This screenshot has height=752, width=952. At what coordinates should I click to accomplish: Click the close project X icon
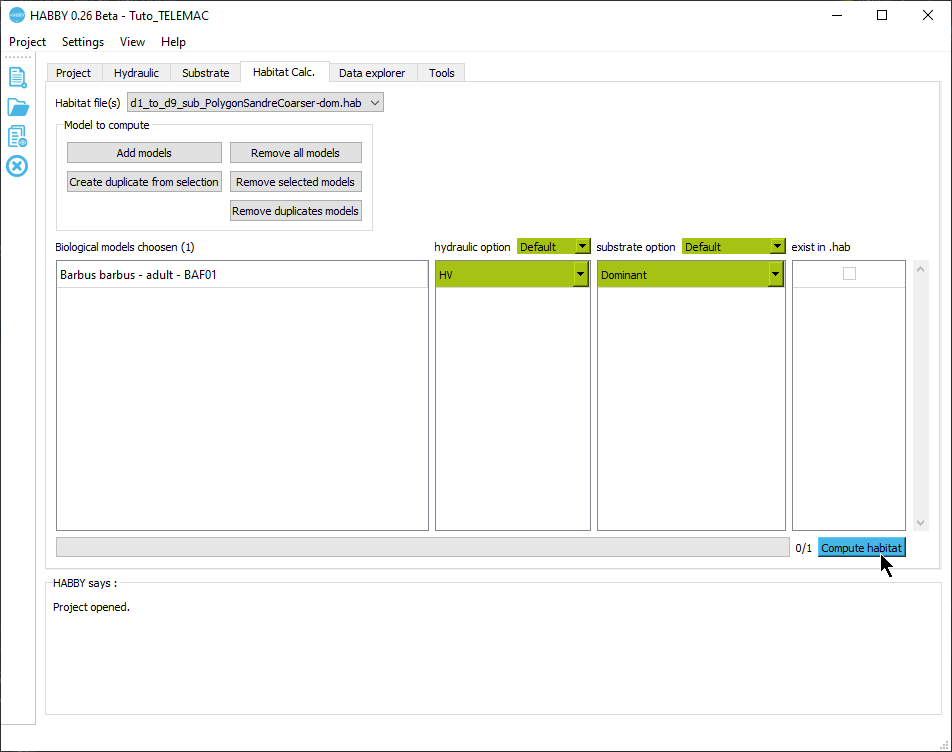(17, 166)
